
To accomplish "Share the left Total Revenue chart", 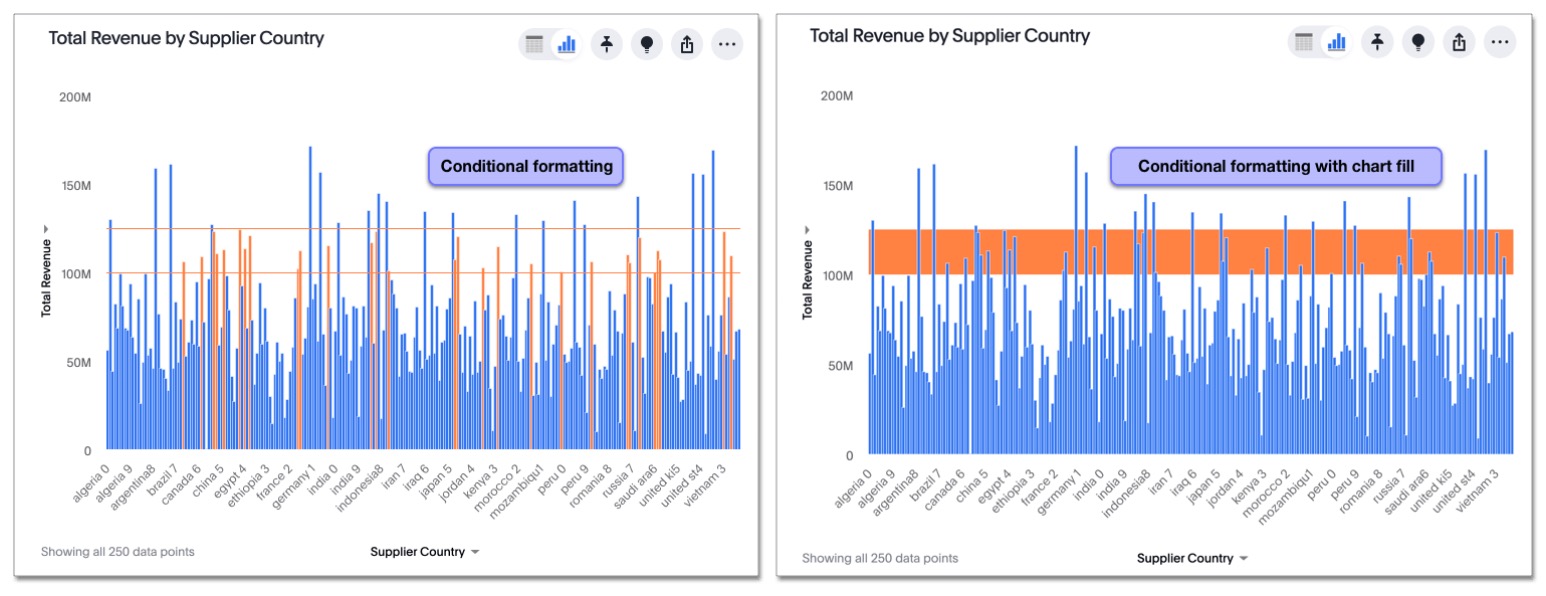I will pos(686,44).
